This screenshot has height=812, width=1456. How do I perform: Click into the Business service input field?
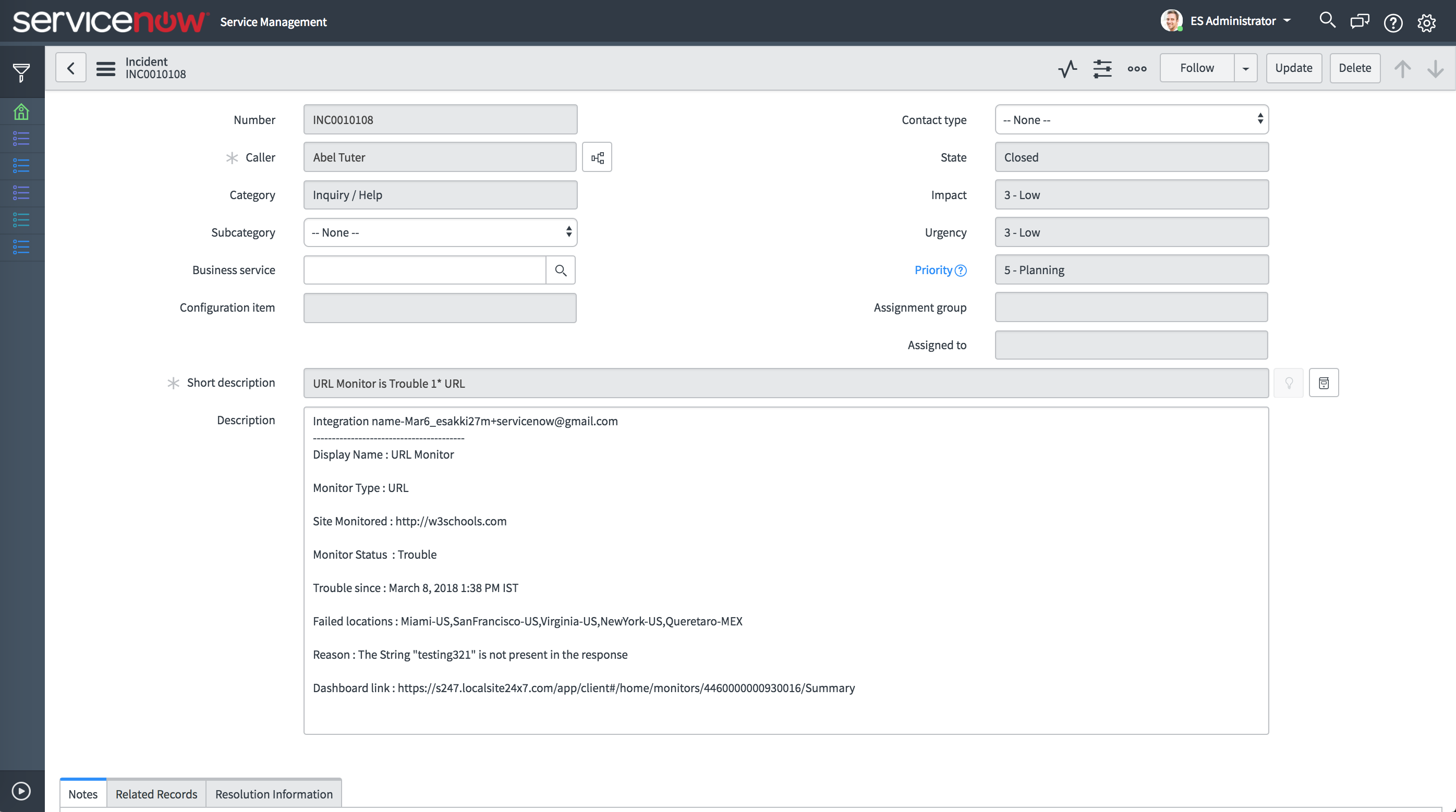[424, 270]
